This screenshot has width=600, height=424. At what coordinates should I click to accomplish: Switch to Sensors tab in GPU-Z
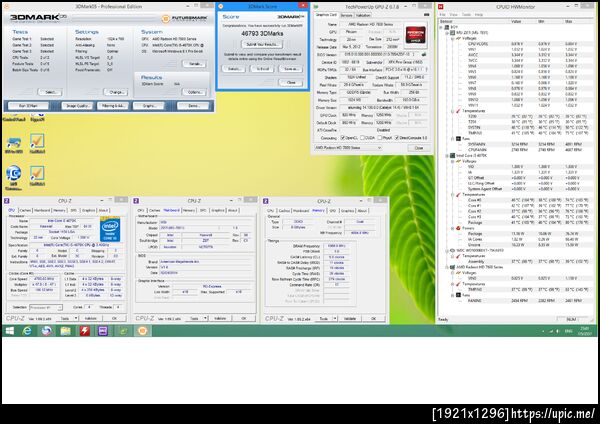pos(346,15)
